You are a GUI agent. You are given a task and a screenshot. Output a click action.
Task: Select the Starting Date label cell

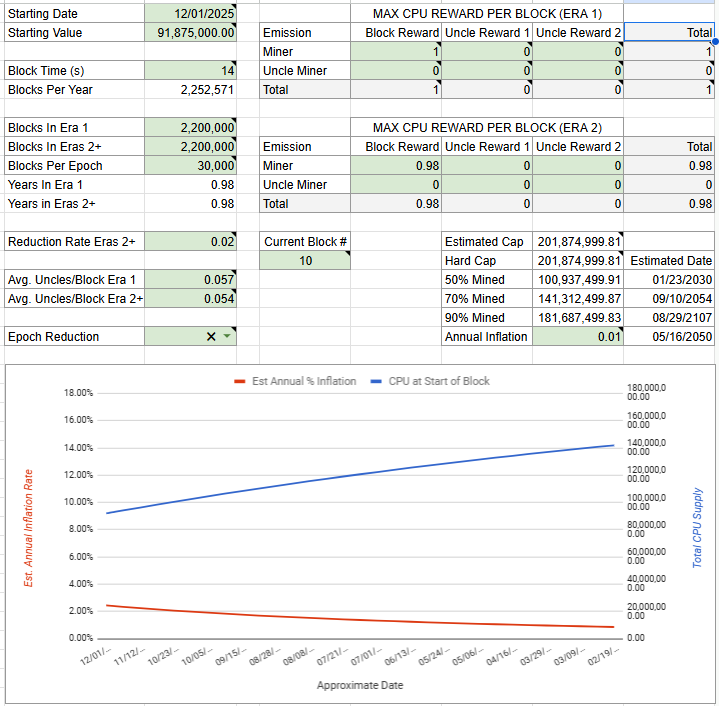click(74, 14)
